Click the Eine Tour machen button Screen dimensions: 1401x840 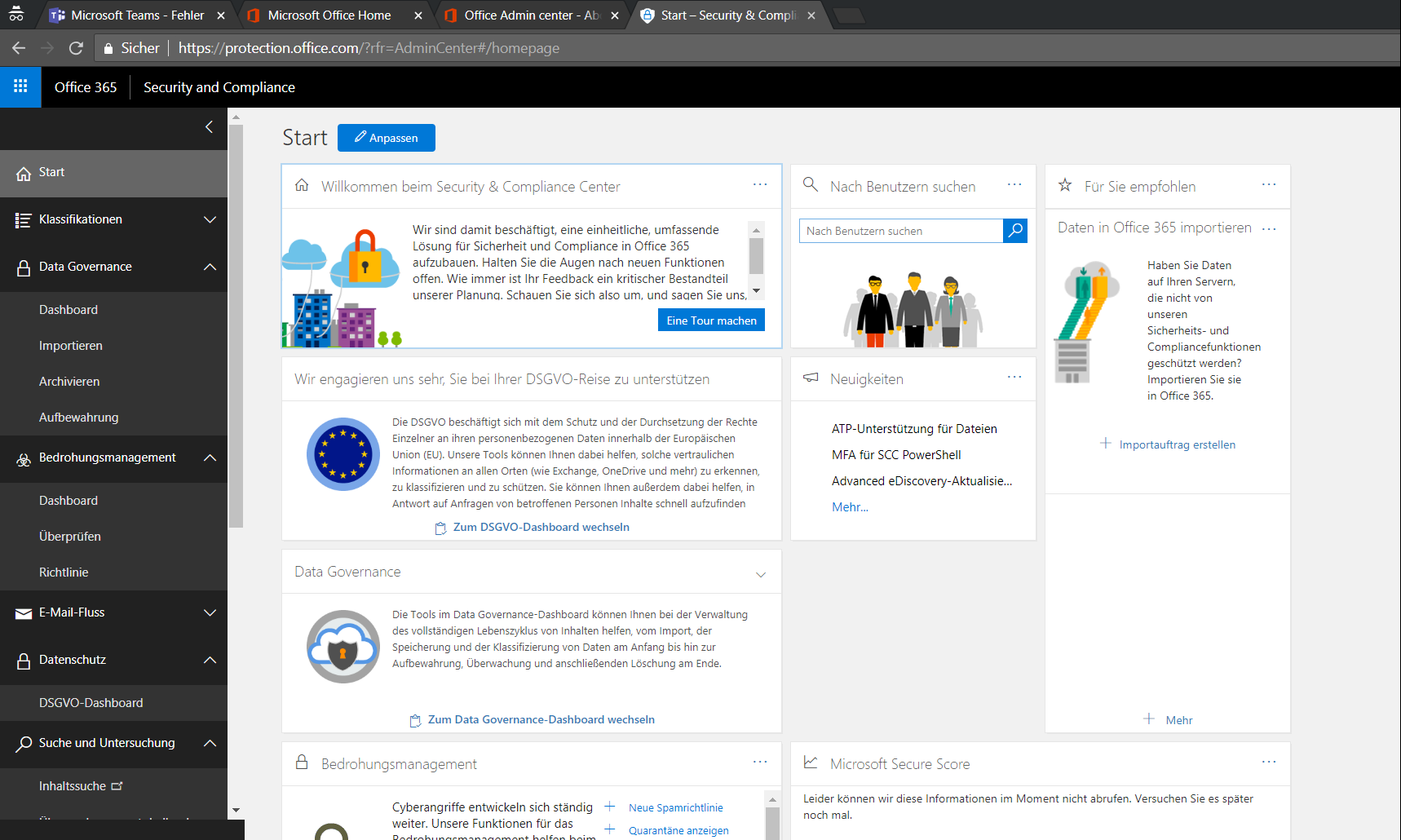pos(711,321)
